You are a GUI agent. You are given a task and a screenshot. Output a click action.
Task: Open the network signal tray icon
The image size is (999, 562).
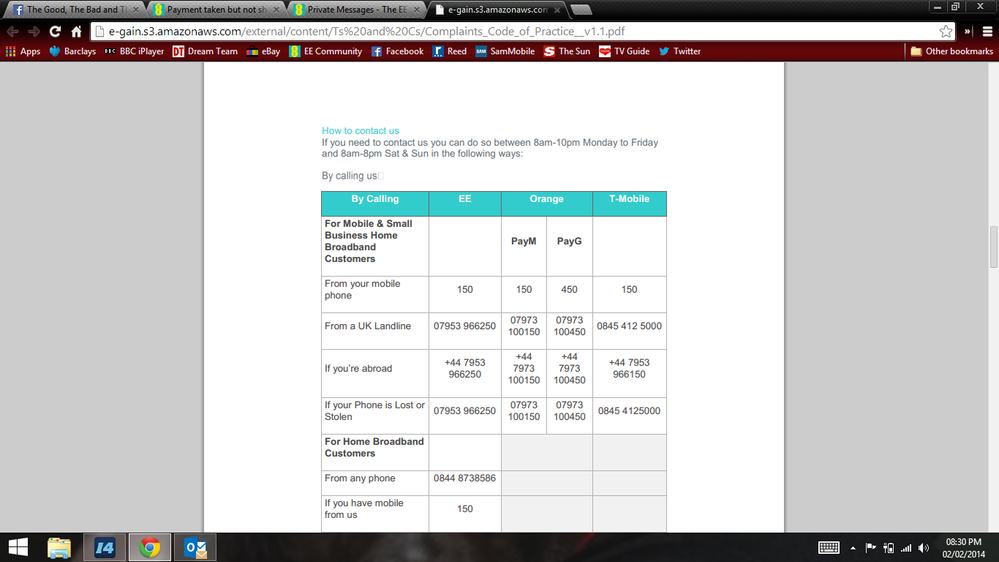click(905, 547)
